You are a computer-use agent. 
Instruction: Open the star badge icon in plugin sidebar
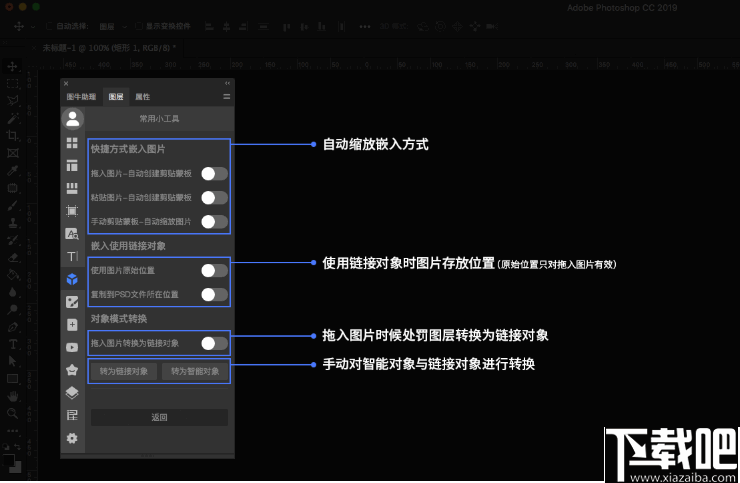pyautogui.click(x=72, y=370)
